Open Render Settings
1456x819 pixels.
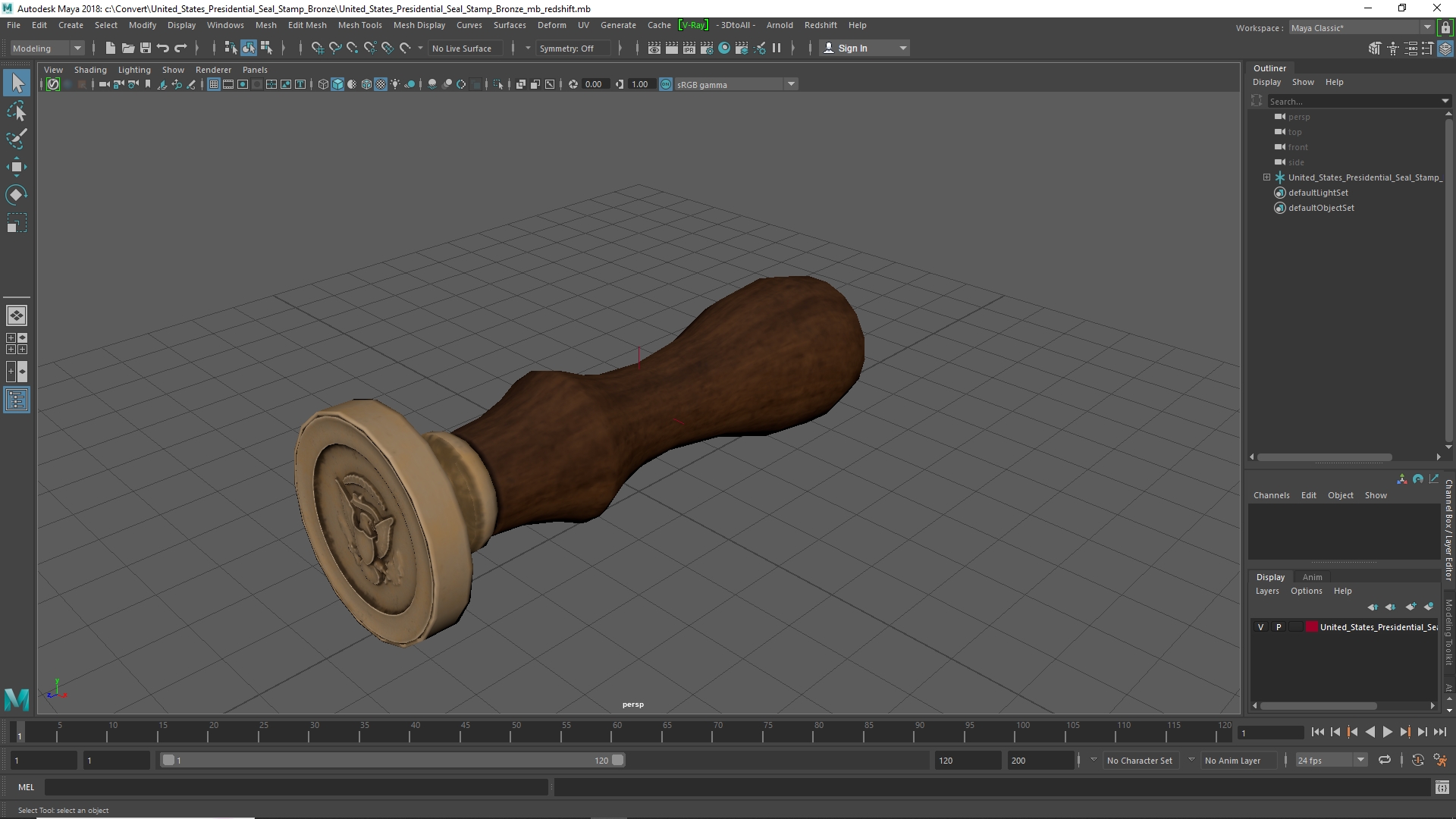(706, 48)
